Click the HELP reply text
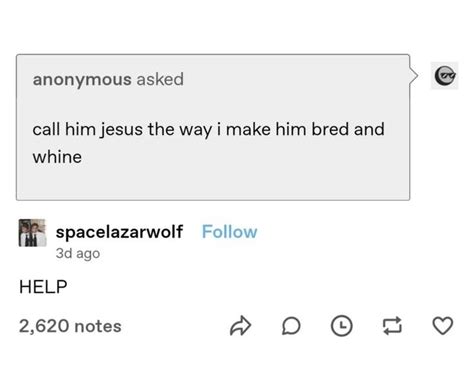The height and width of the screenshot is (379, 474). point(43,287)
